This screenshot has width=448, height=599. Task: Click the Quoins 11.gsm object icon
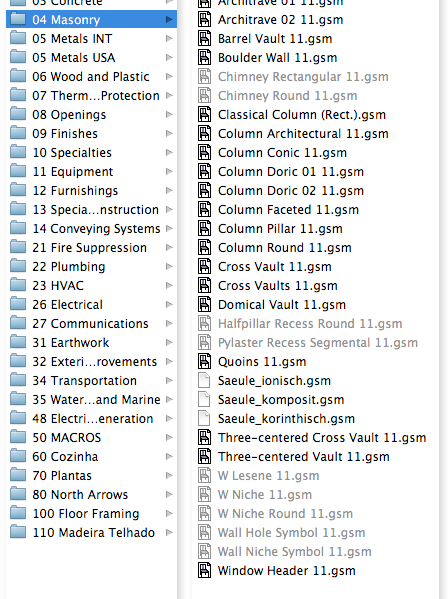coord(204,362)
